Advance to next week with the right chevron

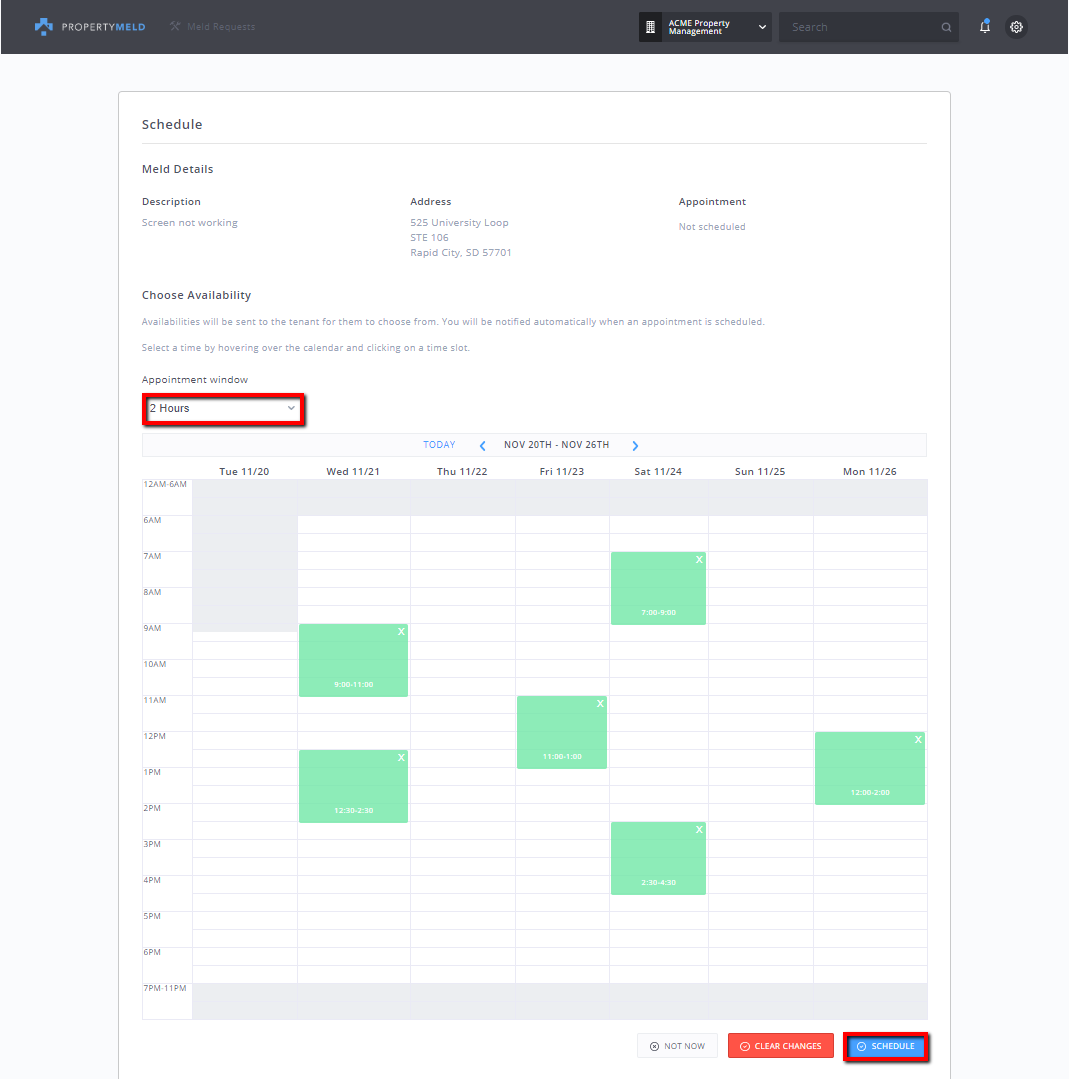coord(635,445)
